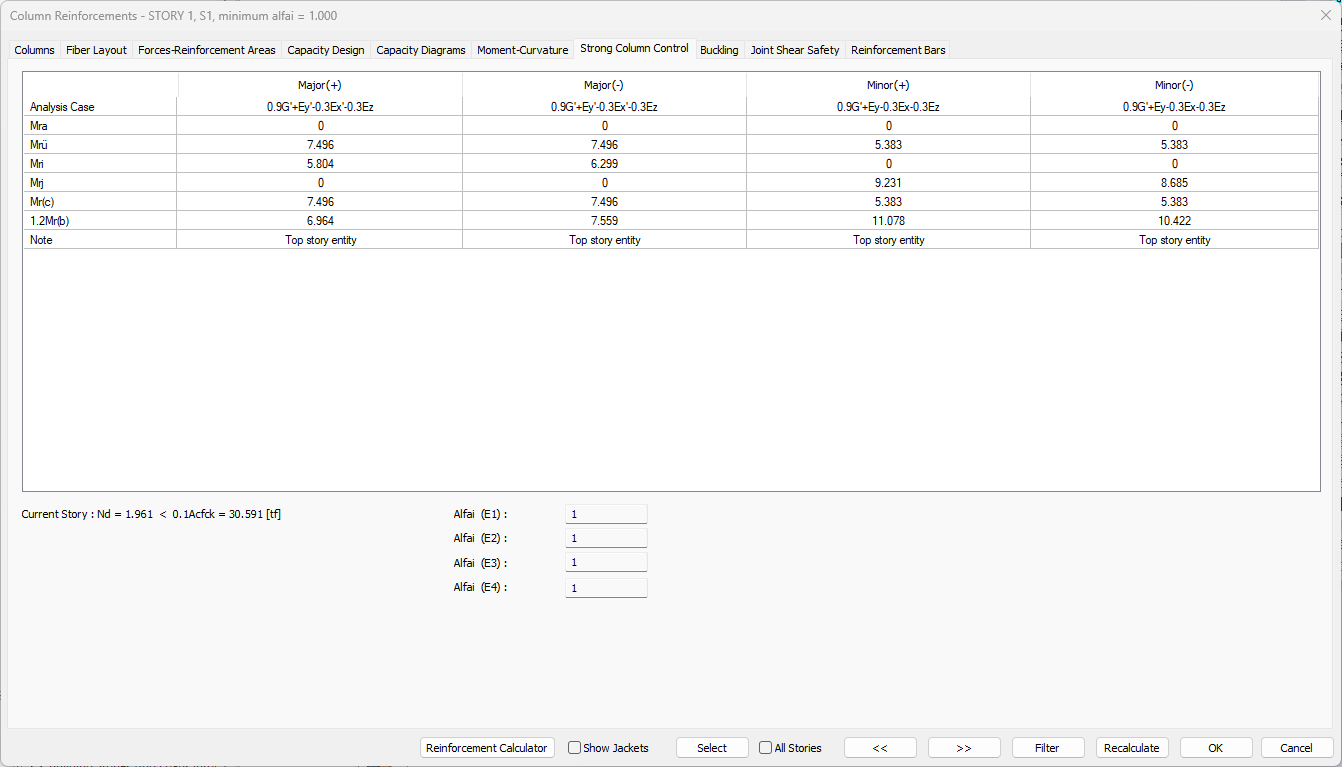Switch to the Columns tab
The width and height of the screenshot is (1342, 767).
coord(35,50)
